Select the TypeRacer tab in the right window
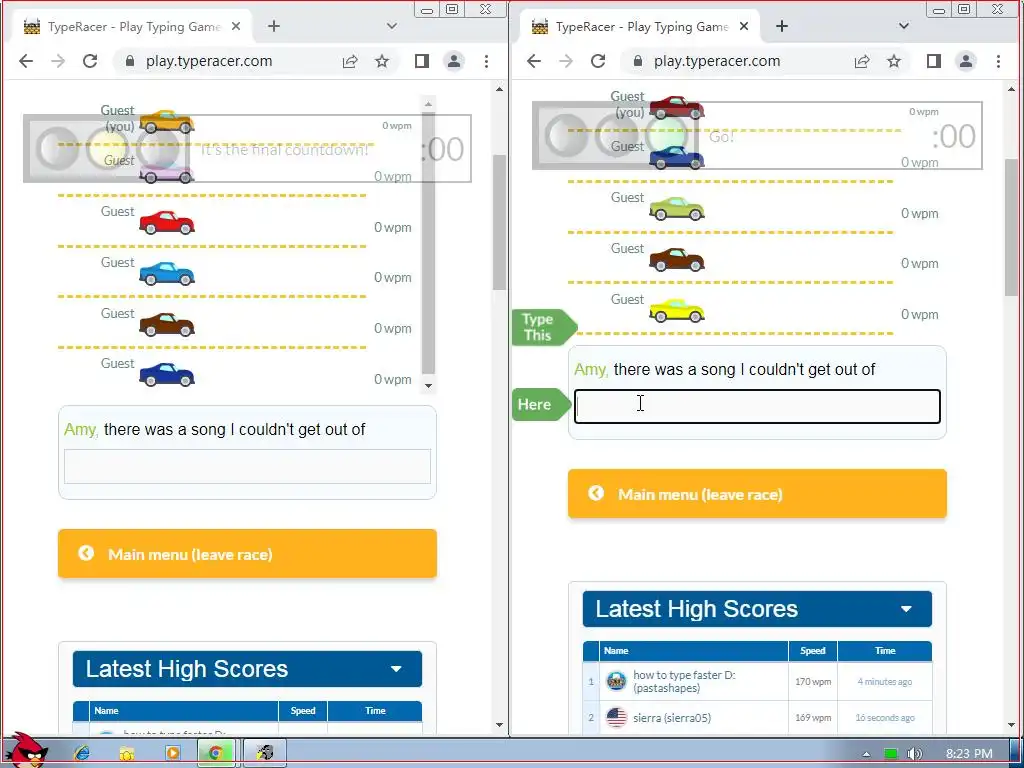The image size is (1024, 768). (642, 27)
